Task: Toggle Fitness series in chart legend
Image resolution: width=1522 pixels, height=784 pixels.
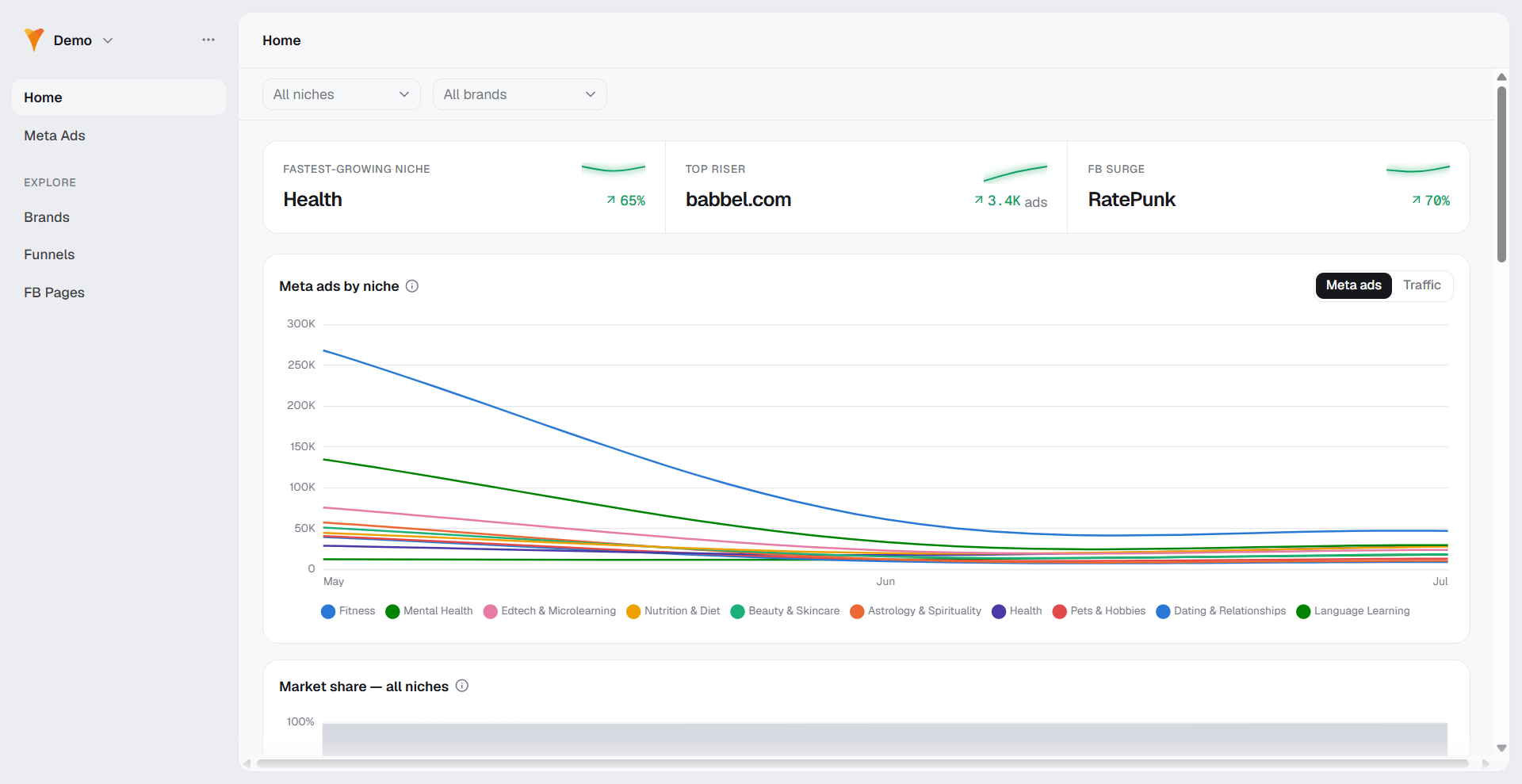Action: 348,611
